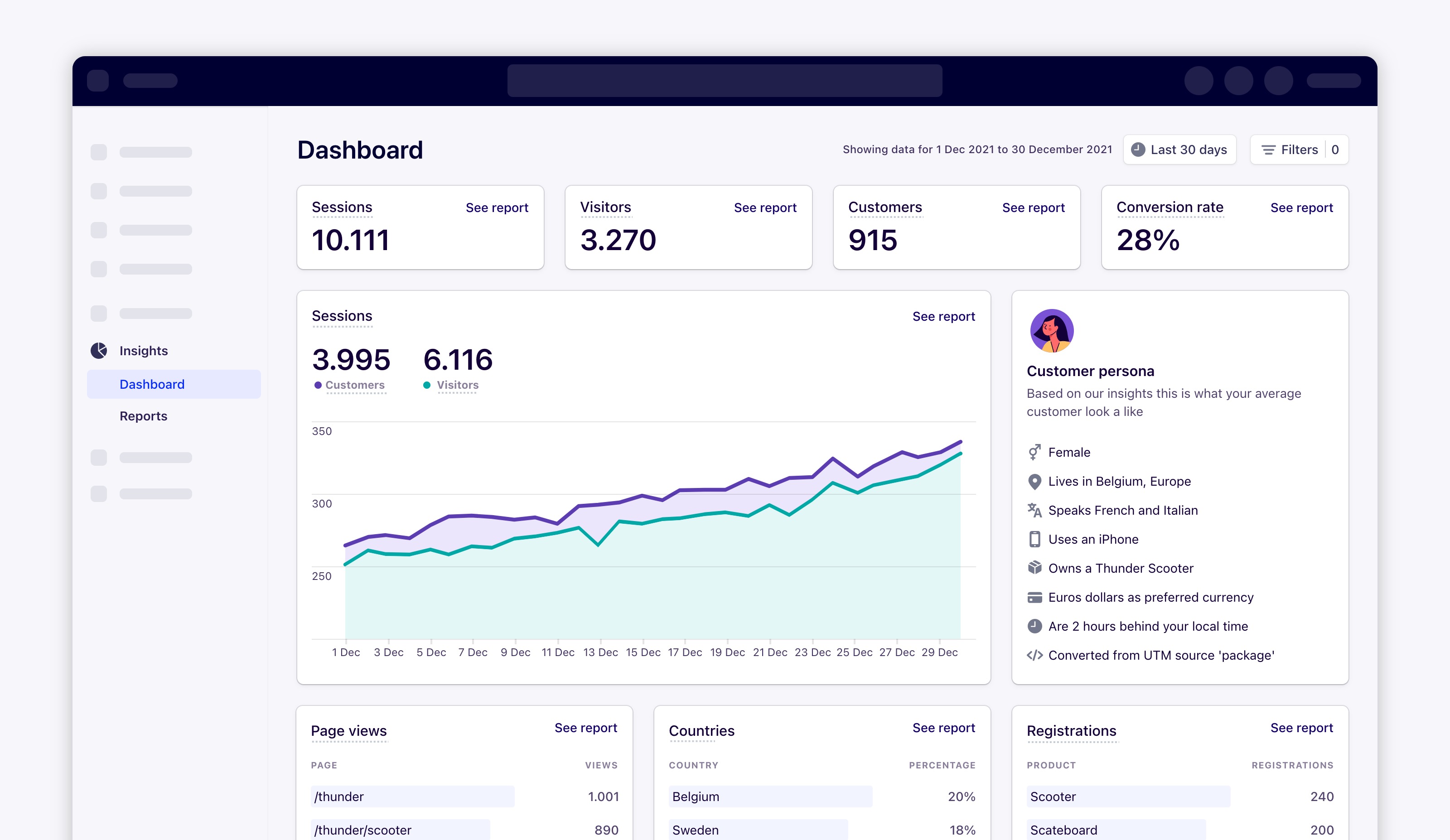
Task: Open the Filters dropdown
Action: (x=1299, y=150)
